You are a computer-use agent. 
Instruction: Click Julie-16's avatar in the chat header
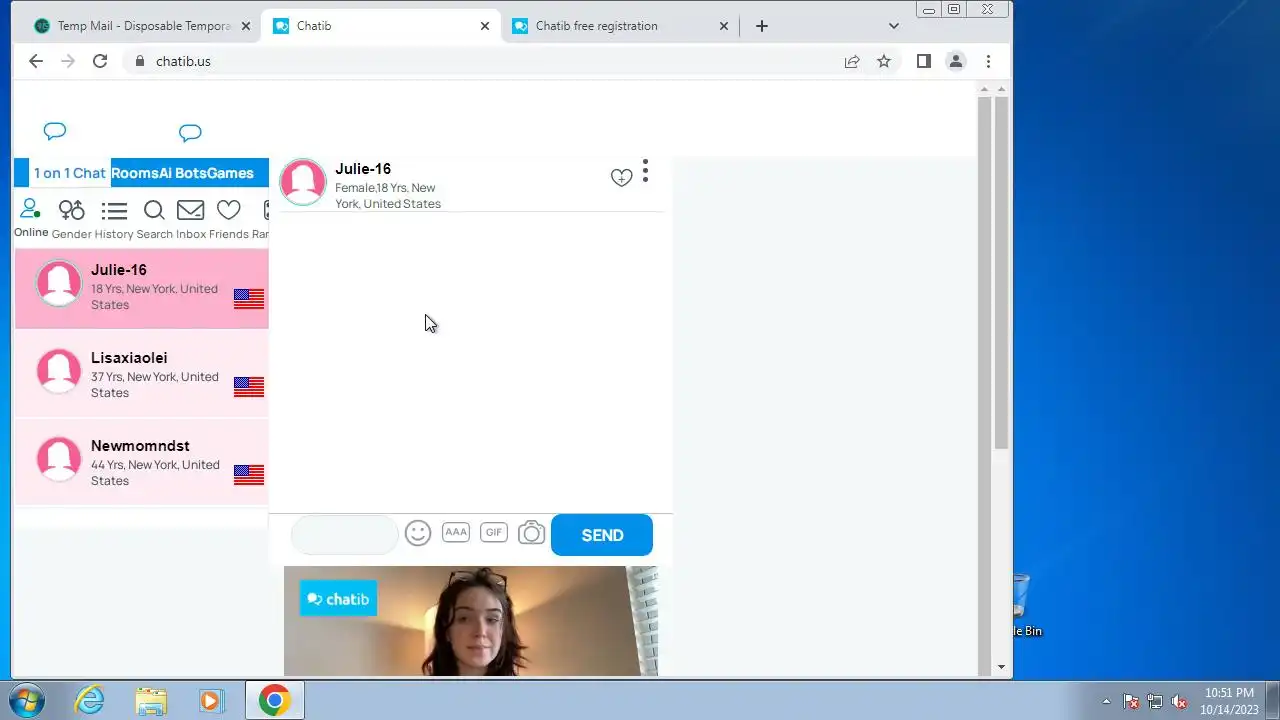click(303, 182)
